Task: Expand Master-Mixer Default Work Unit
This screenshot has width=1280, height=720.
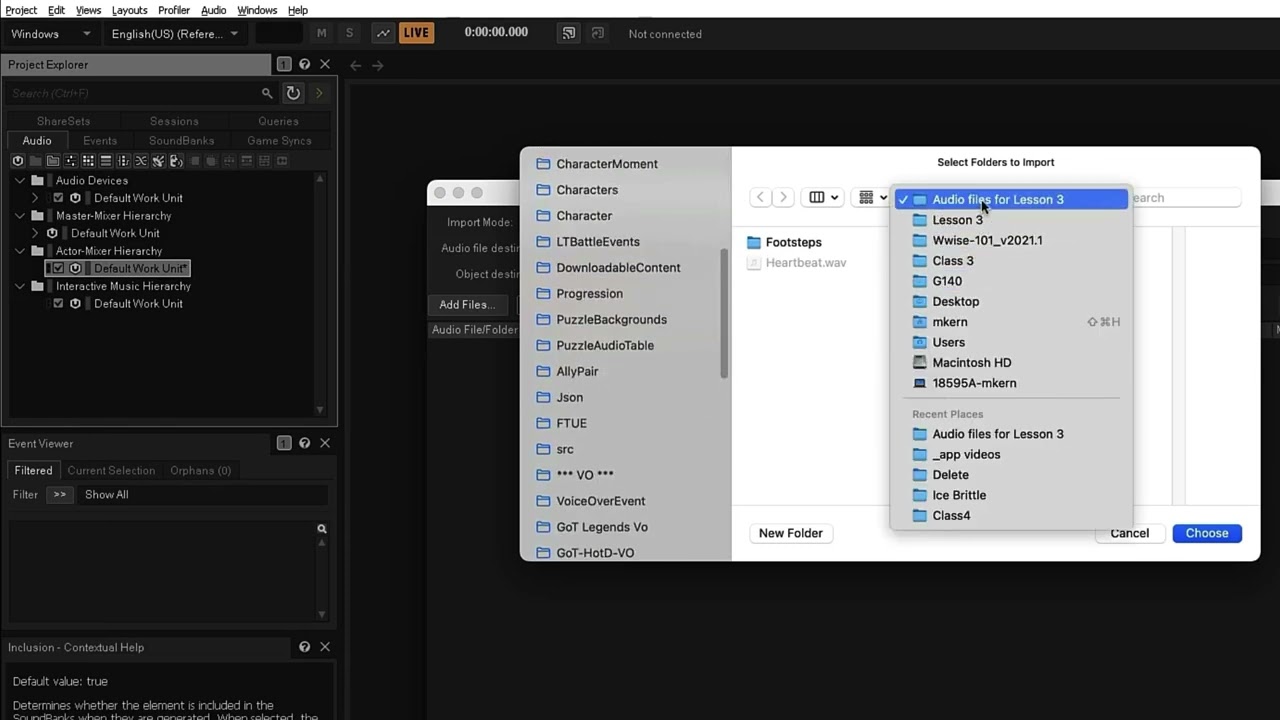Action: [x=36, y=233]
